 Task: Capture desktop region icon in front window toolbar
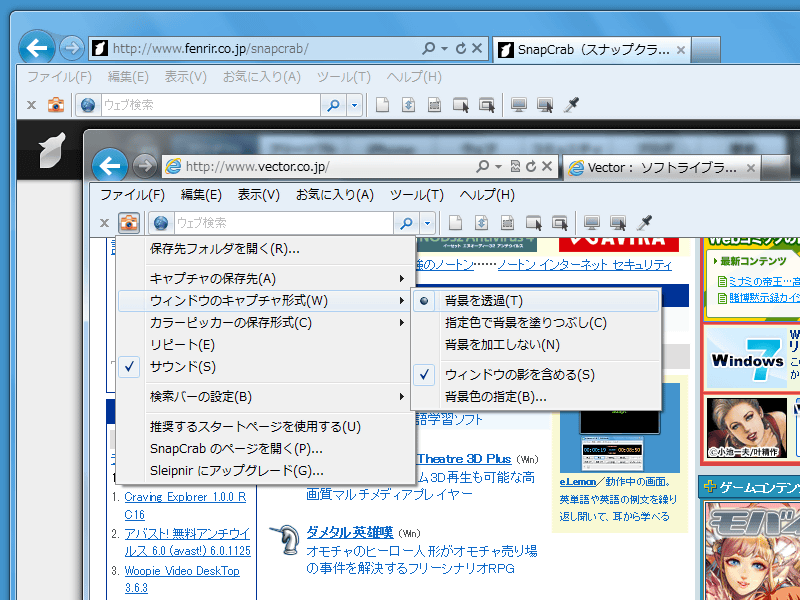[x=618, y=223]
